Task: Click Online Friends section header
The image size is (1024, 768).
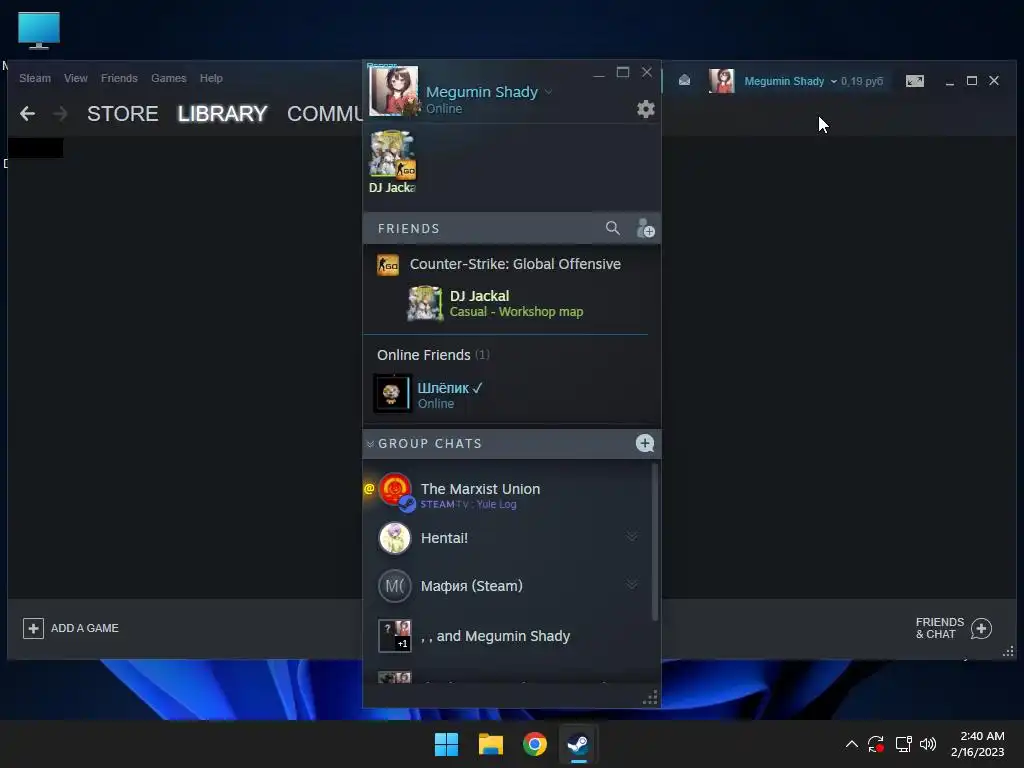Action: pos(433,355)
